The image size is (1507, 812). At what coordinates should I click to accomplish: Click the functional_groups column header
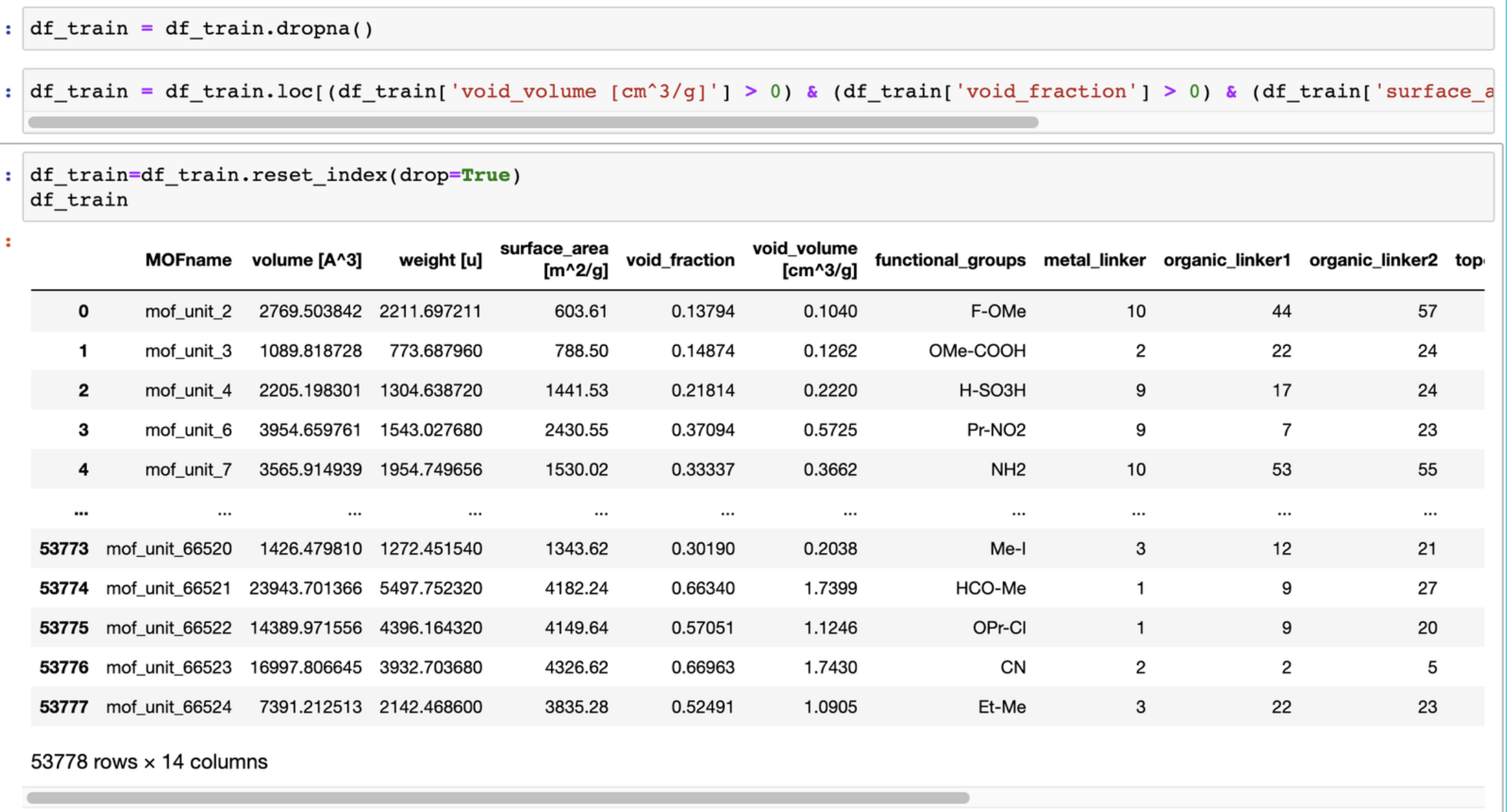950,260
